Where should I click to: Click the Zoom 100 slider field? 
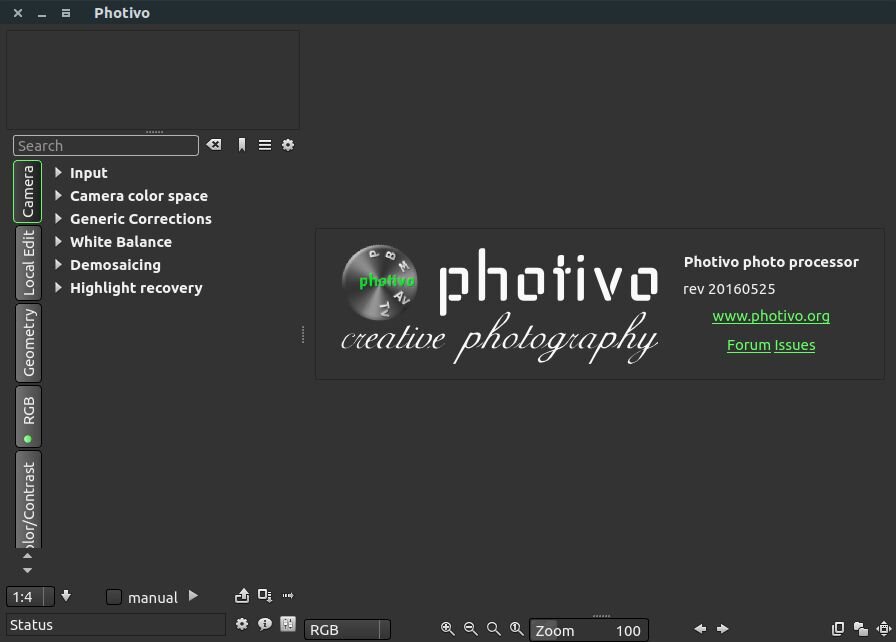[x=589, y=630]
